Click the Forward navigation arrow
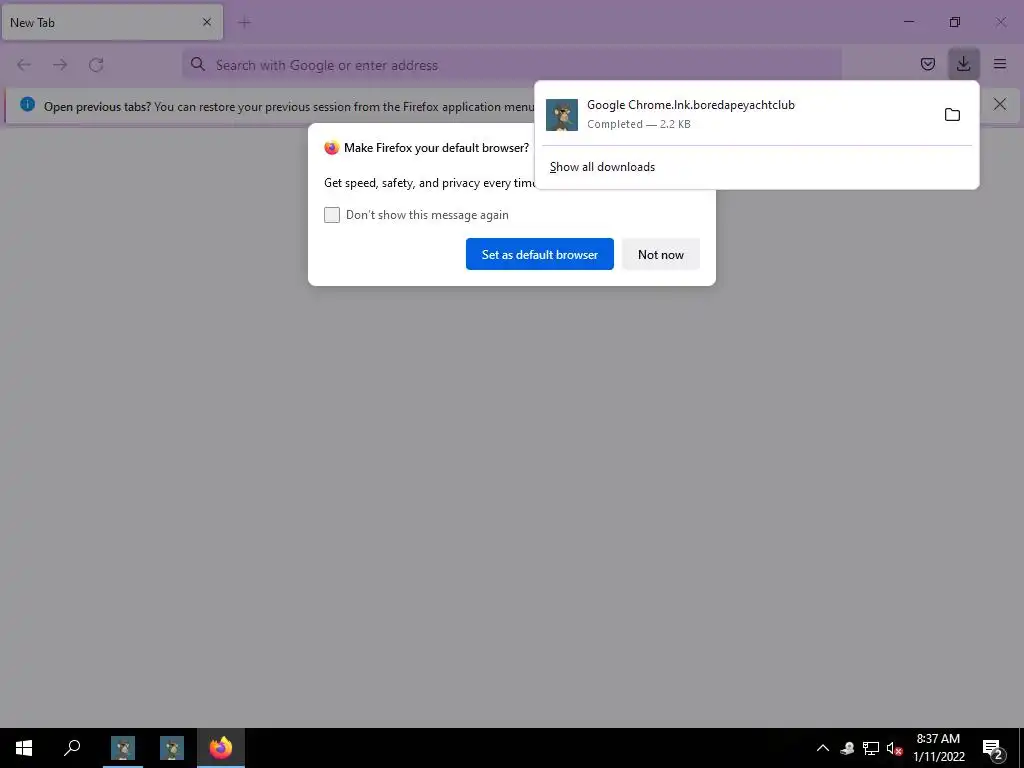The height and width of the screenshot is (768, 1024). click(60, 65)
